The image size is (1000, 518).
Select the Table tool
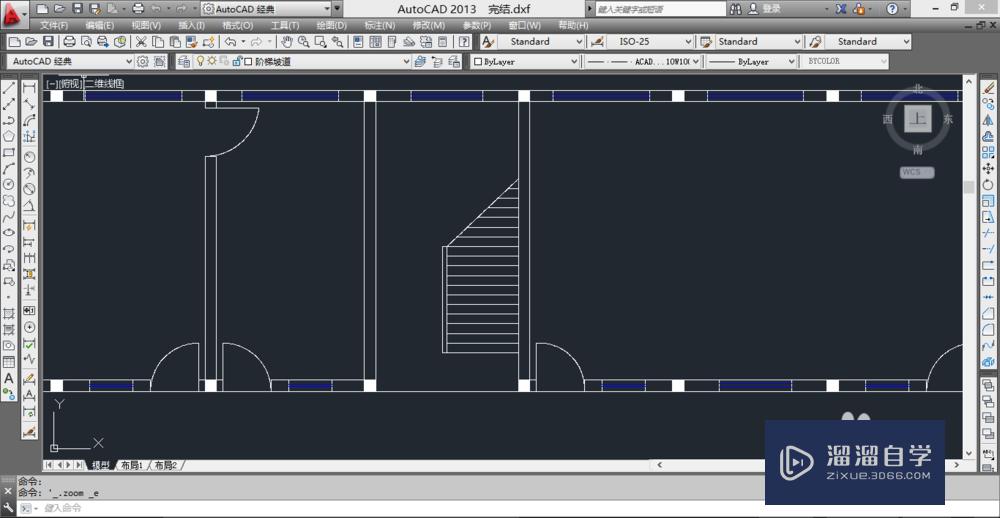pos(9,362)
